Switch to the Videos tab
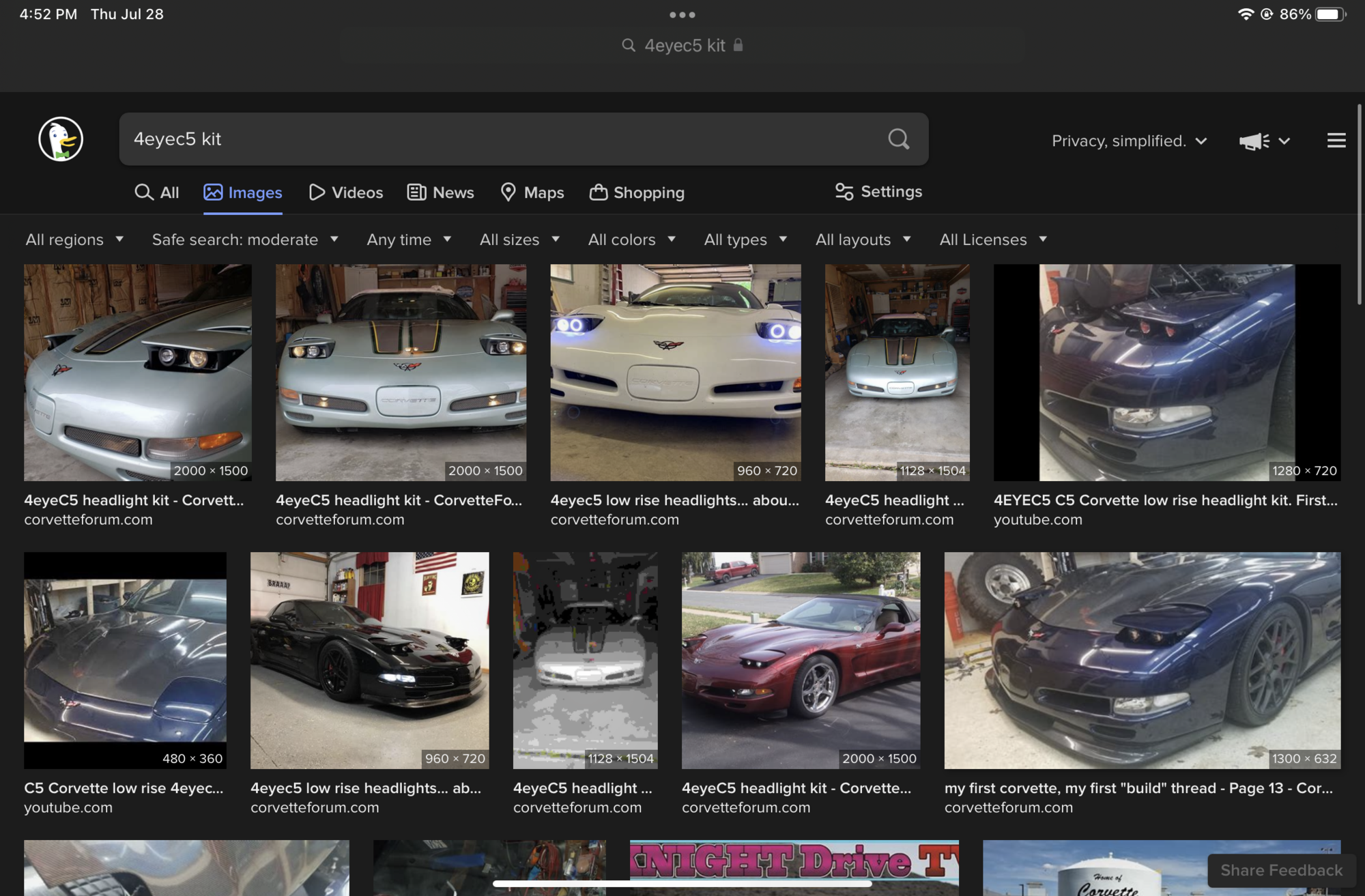 (x=346, y=192)
